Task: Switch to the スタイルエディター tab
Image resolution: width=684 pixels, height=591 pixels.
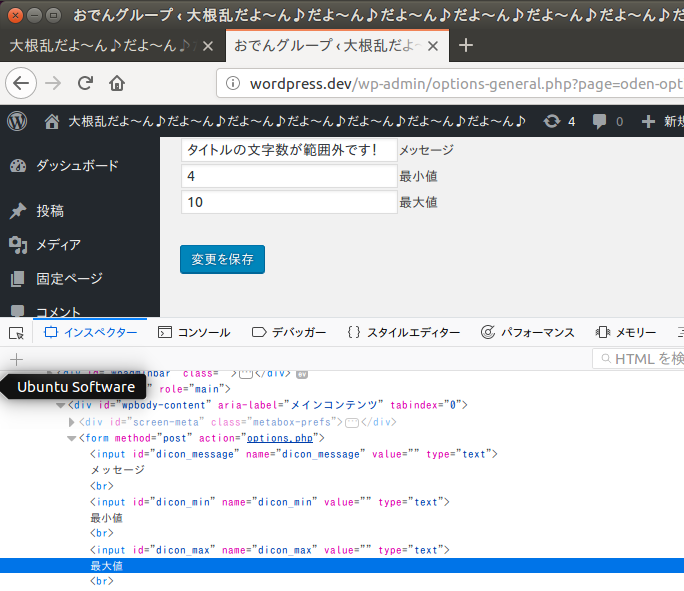Action: tap(404, 333)
